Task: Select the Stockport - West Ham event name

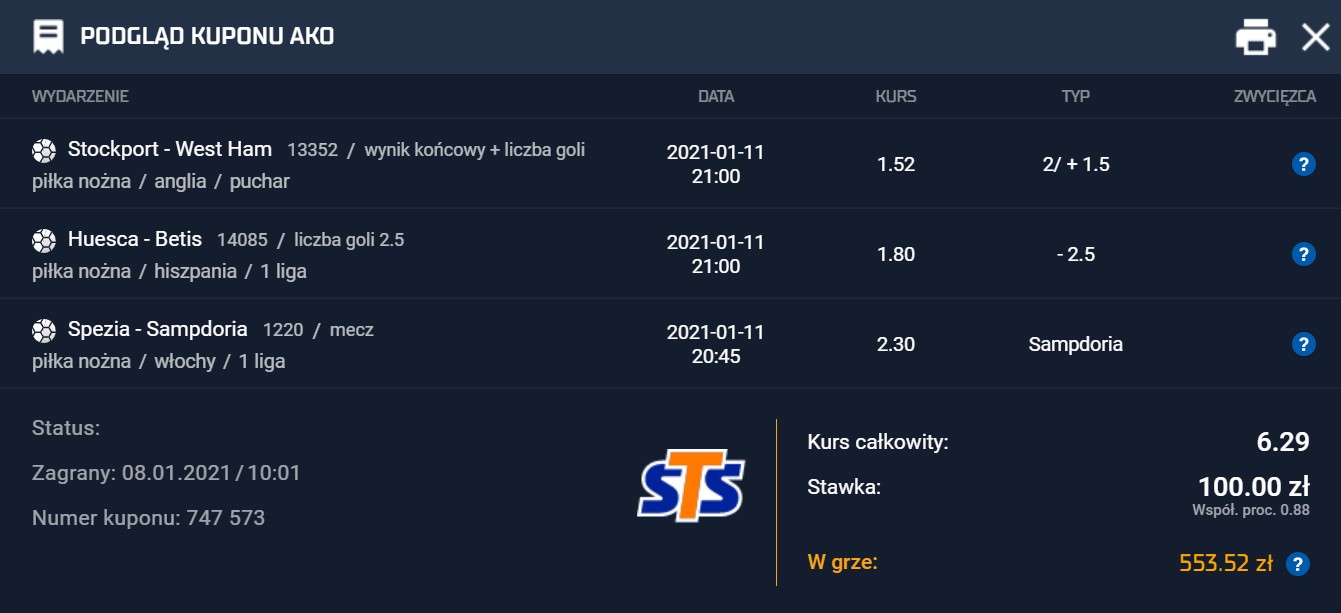Action: (170, 149)
